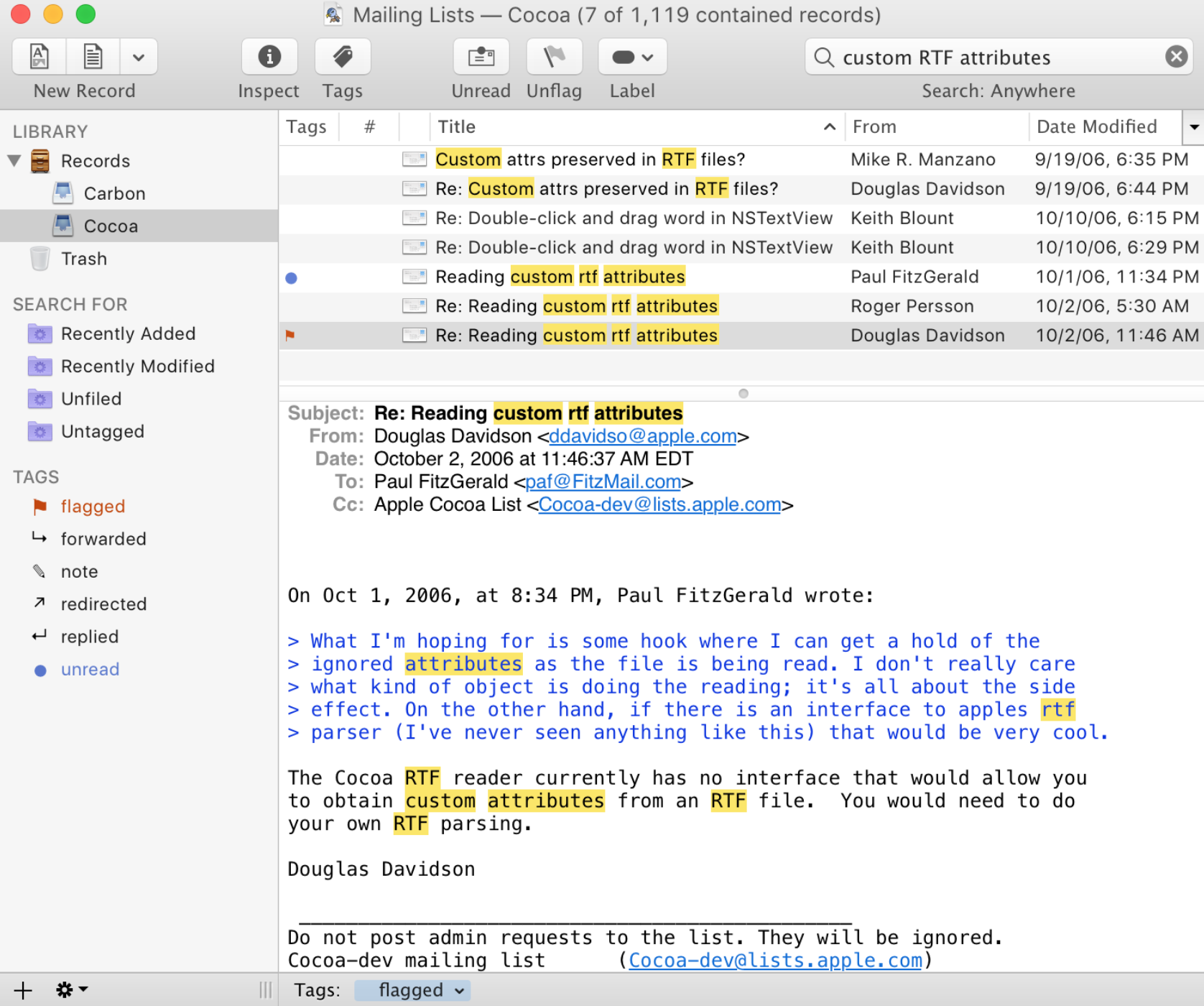Select NSTextView record dated 6:29 PM
This screenshot has height=1006, width=1204.
pyautogui.click(x=741, y=248)
